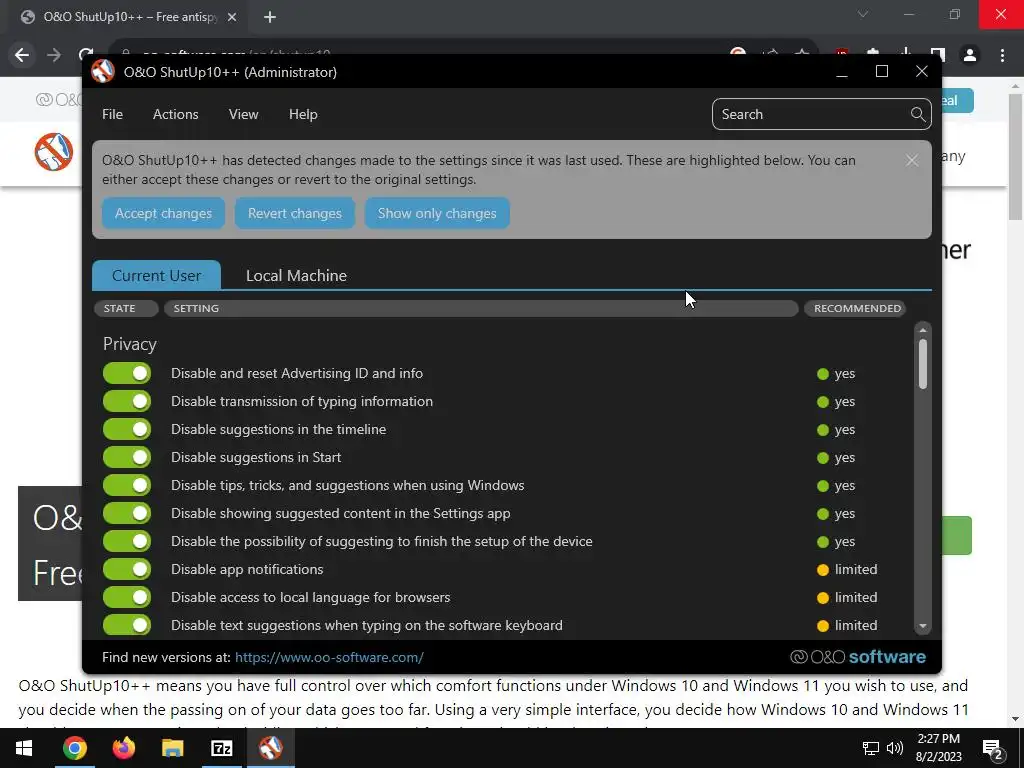Switch to the Local Machine tab
The height and width of the screenshot is (768, 1024).
pos(296,276)
